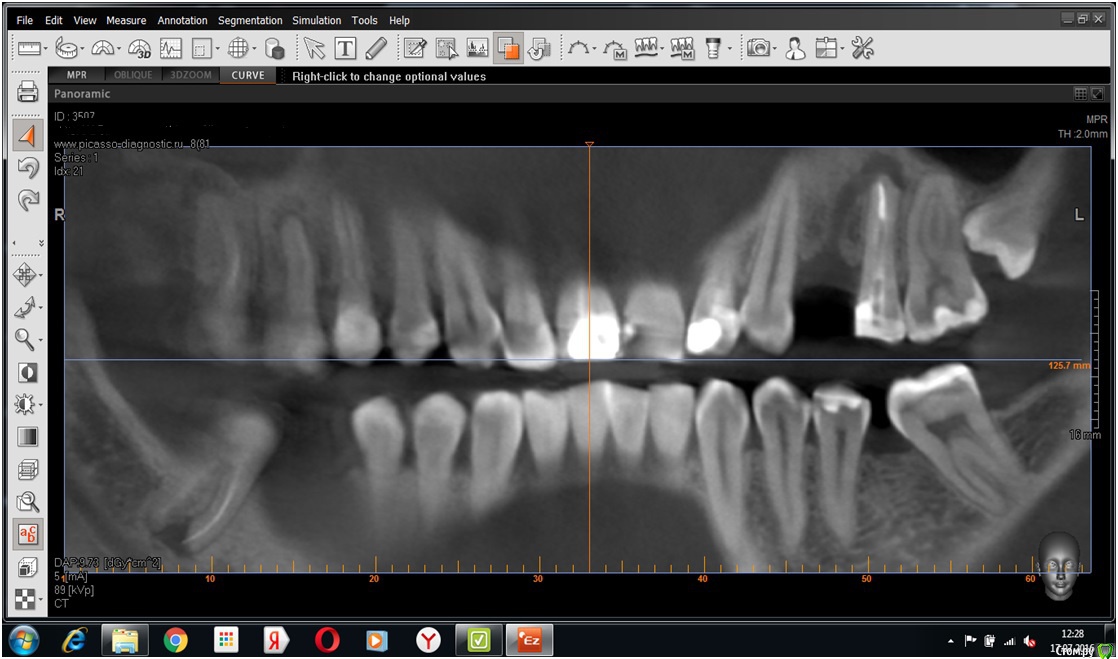Screen dimensions: 1118x659
Task: Click the undo arrow in sidebar
Action: [28, 168]
